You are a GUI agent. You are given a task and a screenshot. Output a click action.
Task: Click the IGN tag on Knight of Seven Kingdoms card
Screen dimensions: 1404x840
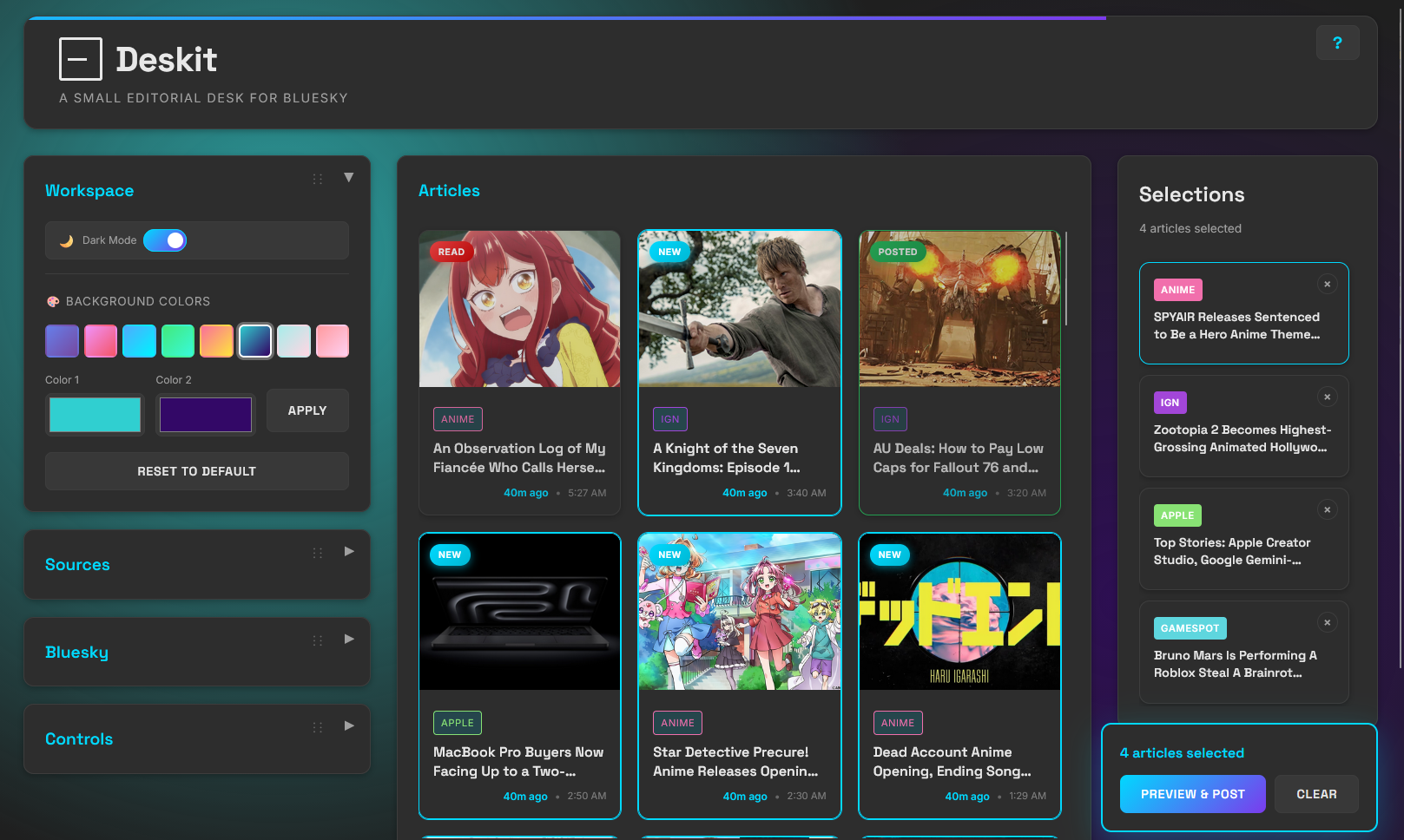670,419
